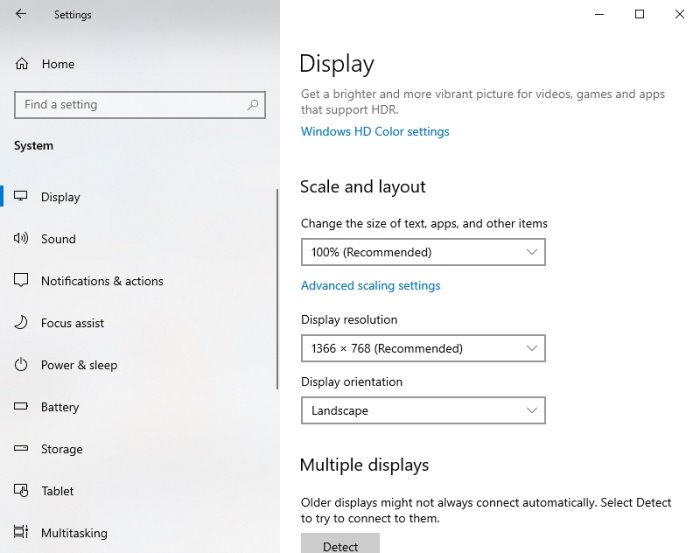Screen dimensions: 700x553
Task: Click the Power & sleep icon
Action: (x=21, y=365)
